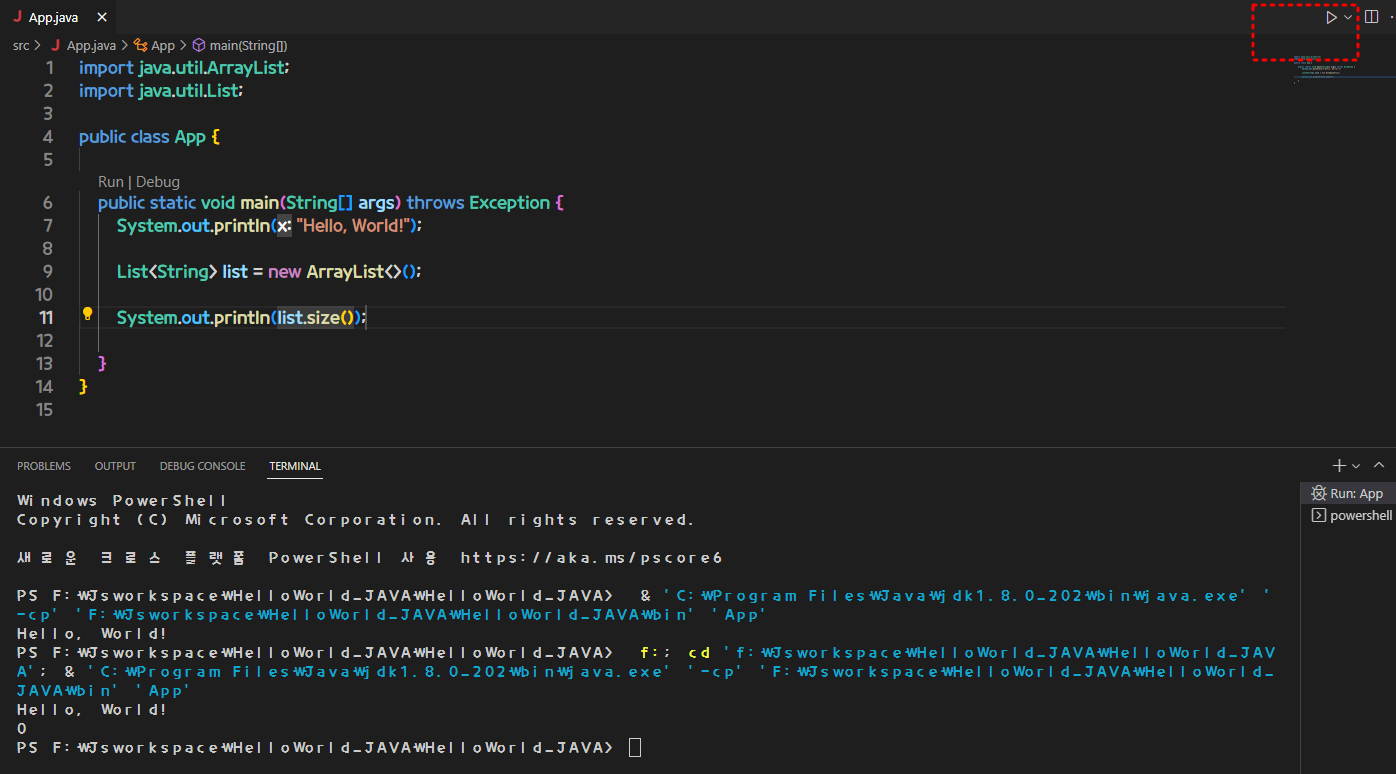Switch to the OUTPUT panel tab
The height and width of the screenshot is (774, 1396).
pyautogui.click(x=115, y=466)
